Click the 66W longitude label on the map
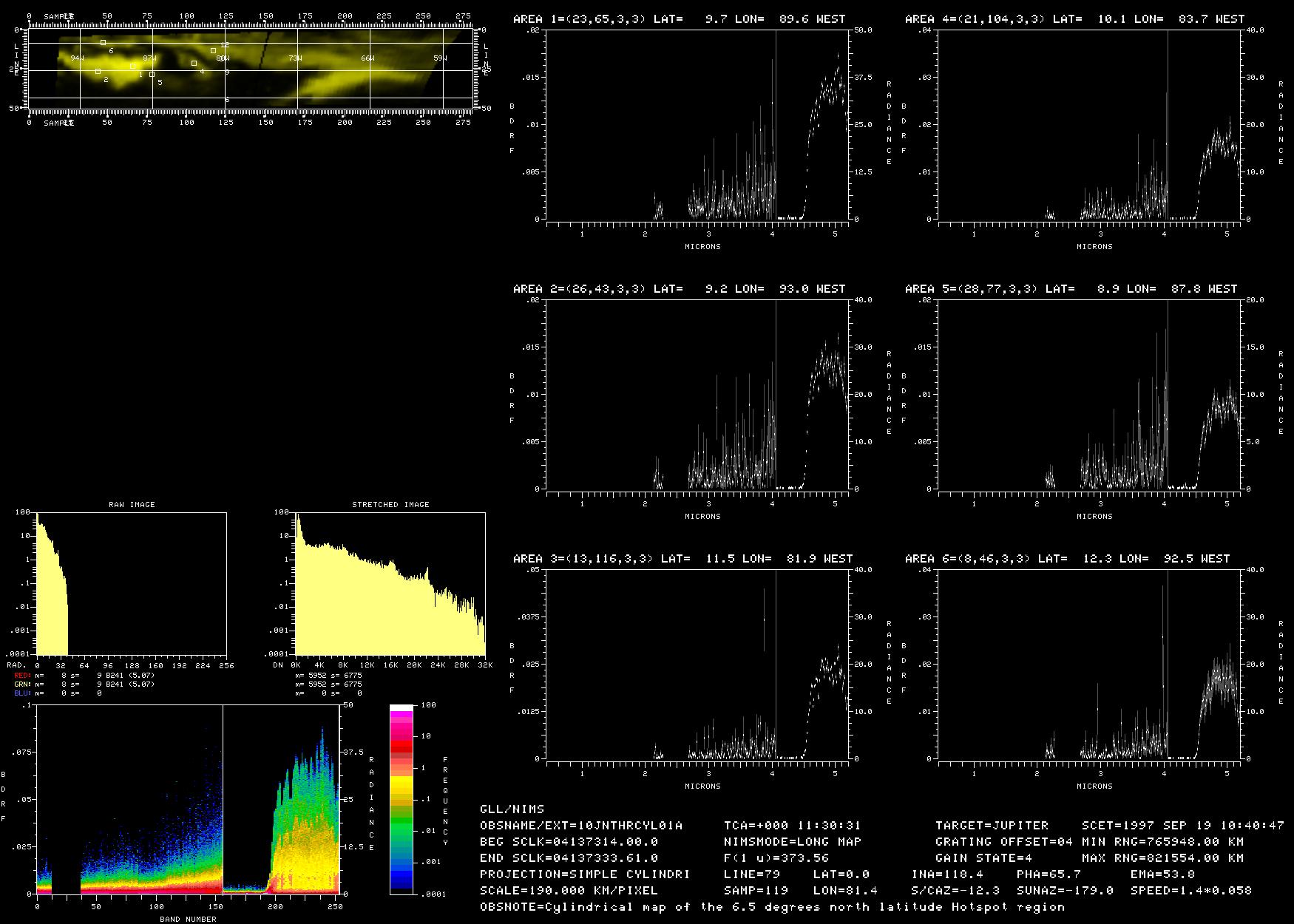 pos(367,58)
